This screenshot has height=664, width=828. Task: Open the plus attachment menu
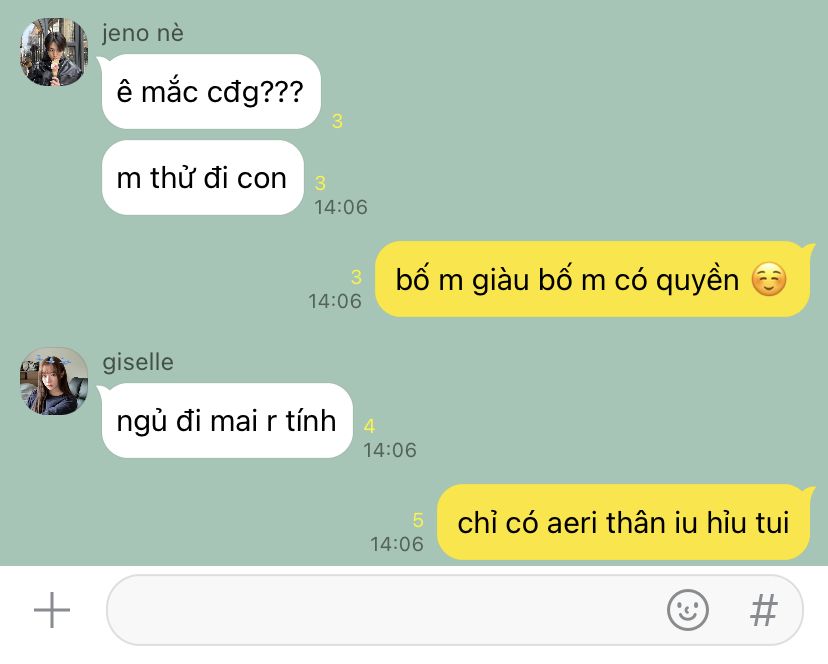pos(52,610)
